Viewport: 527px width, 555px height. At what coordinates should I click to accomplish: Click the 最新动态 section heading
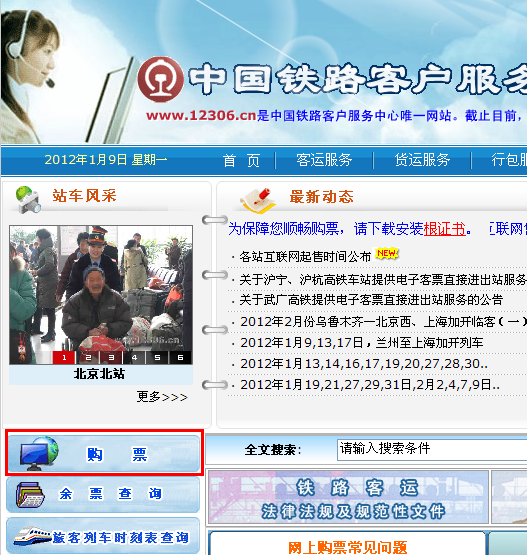click(x=321, y=196)
